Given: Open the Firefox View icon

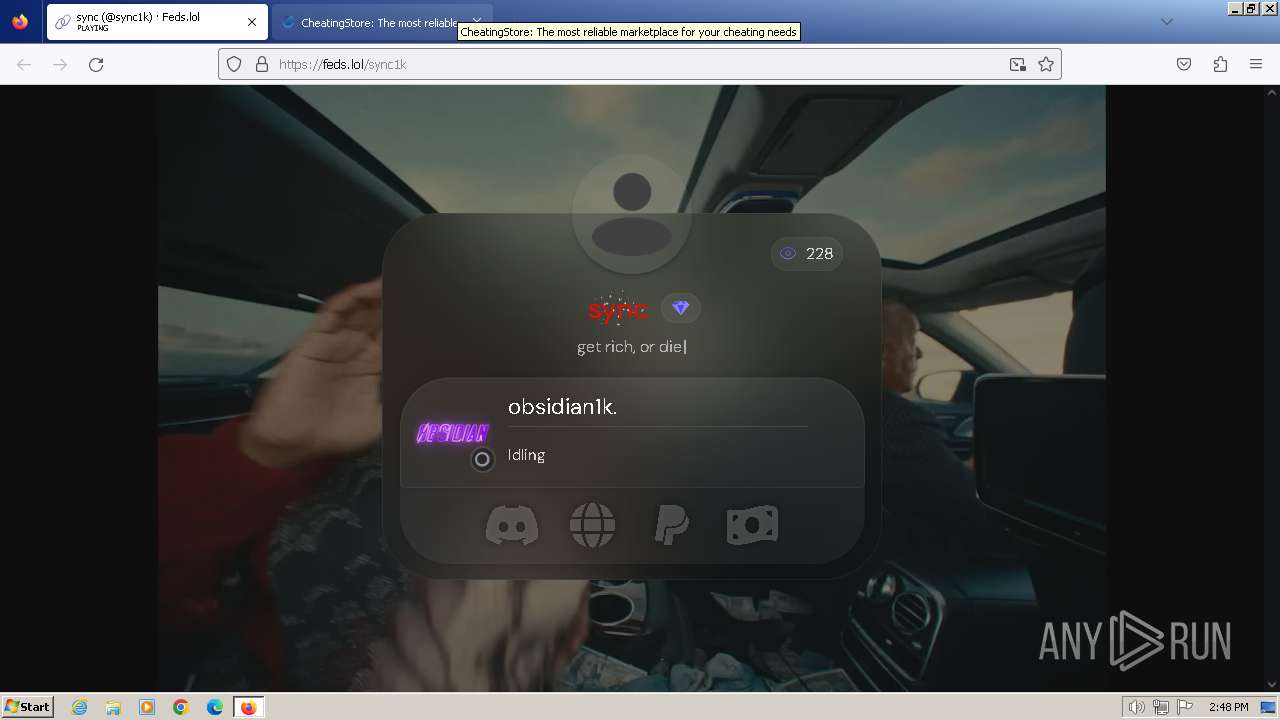Looking at the screenshot, I should [x=20, y=22].
